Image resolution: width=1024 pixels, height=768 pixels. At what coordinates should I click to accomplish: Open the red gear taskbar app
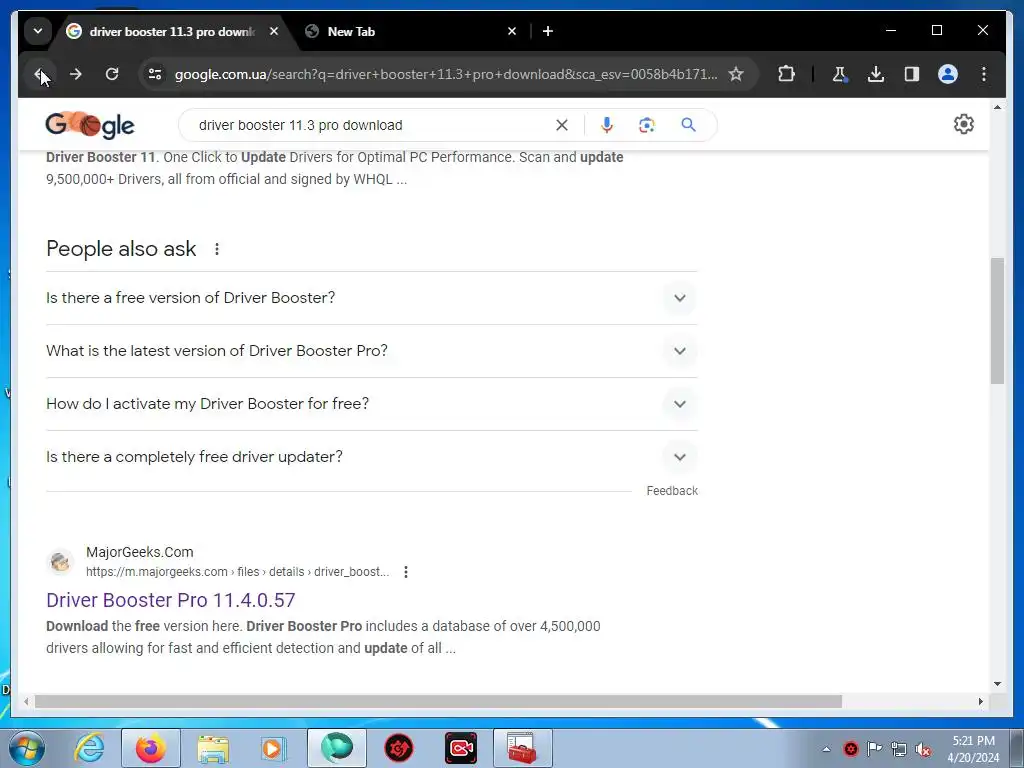398,748
